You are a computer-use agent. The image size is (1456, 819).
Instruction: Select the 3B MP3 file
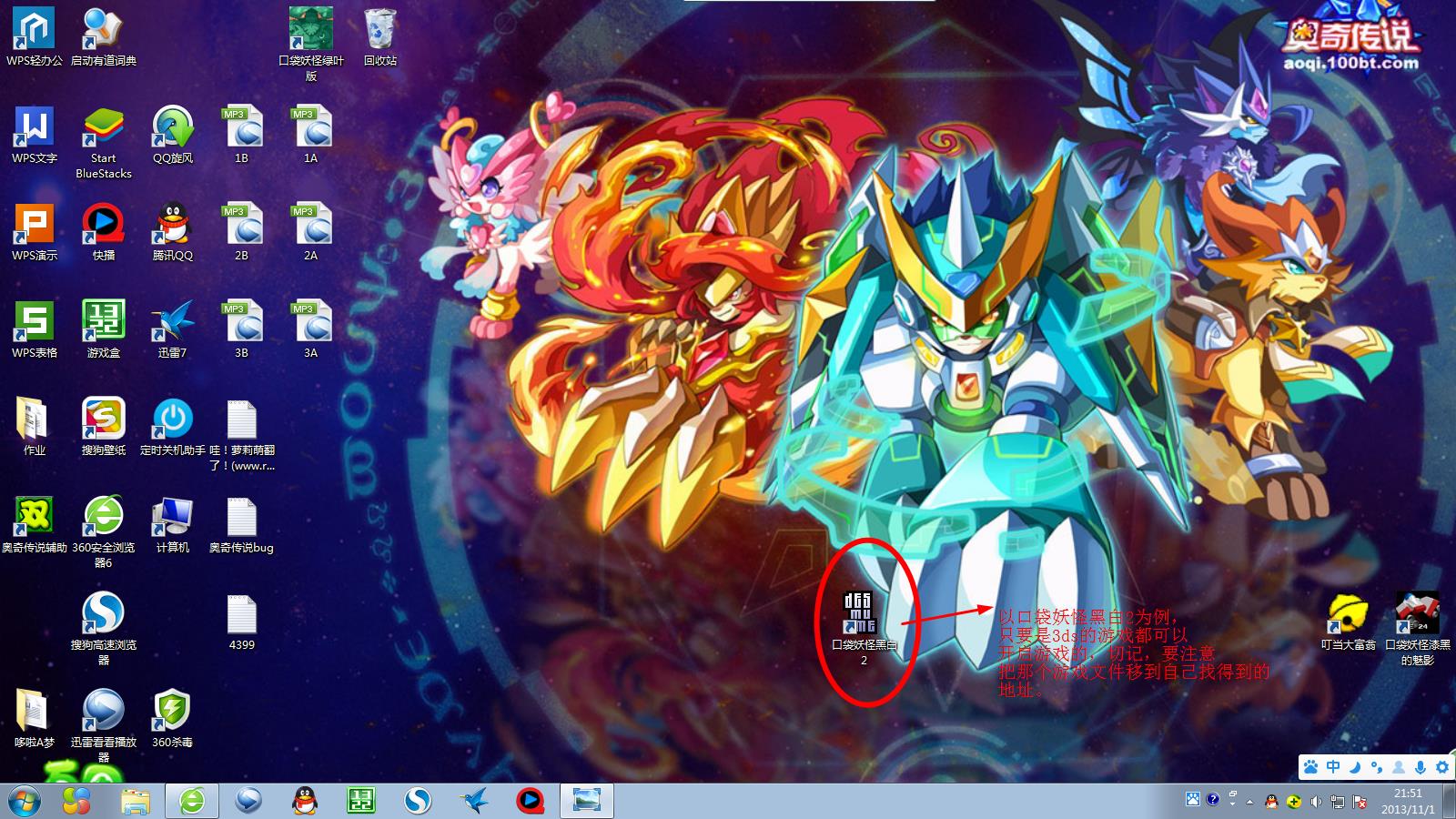point(242,329)
